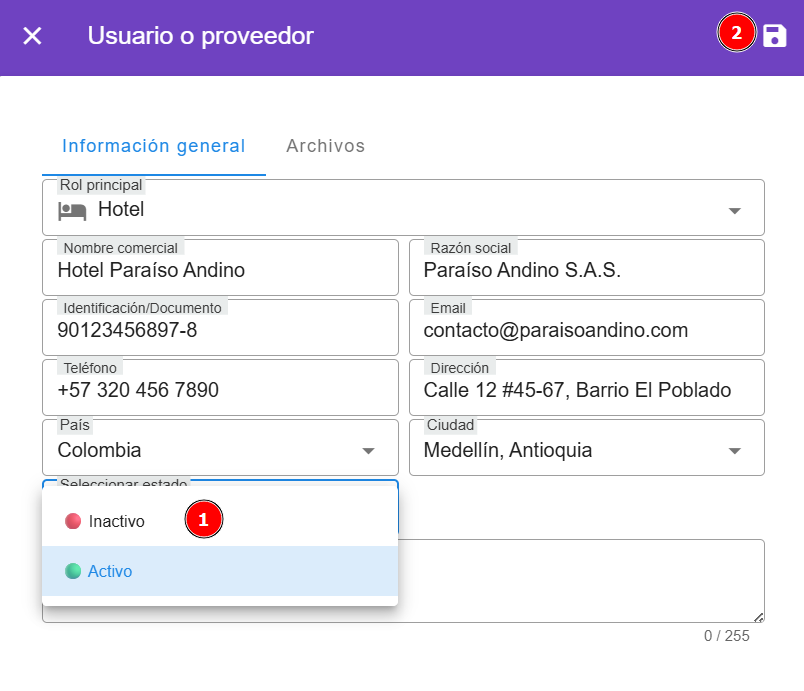Click red annotation marker number 2

pyautogui.click(x=736, y=33)
